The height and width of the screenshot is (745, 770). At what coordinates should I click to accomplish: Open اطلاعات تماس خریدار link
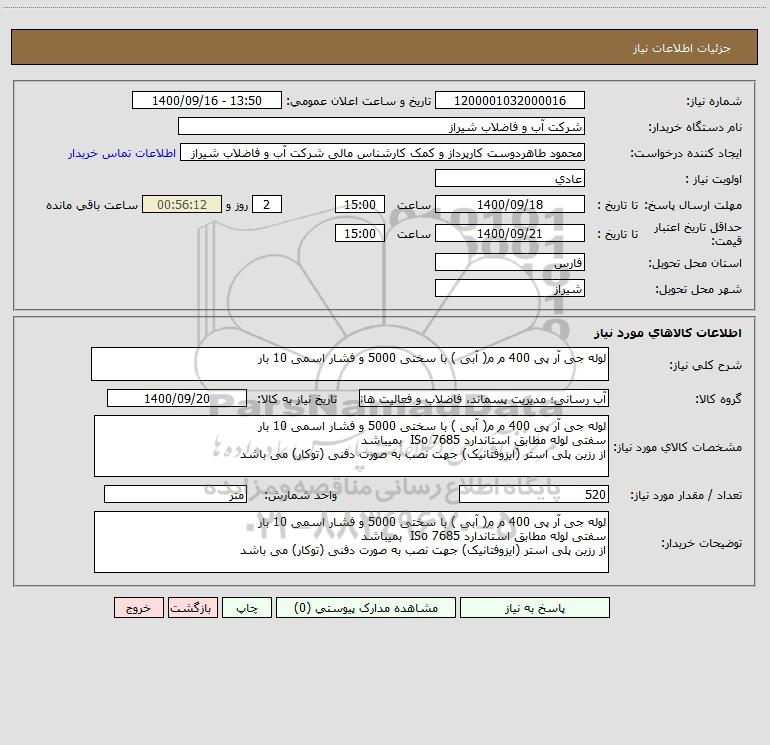click(122, 153)
